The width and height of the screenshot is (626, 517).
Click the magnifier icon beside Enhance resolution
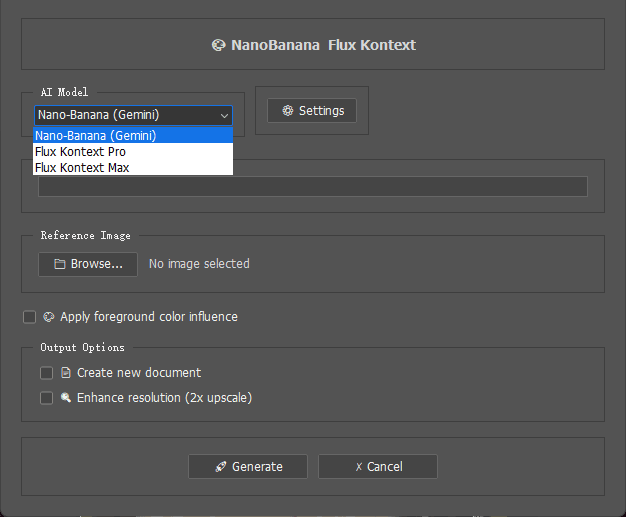pos(66,398)
